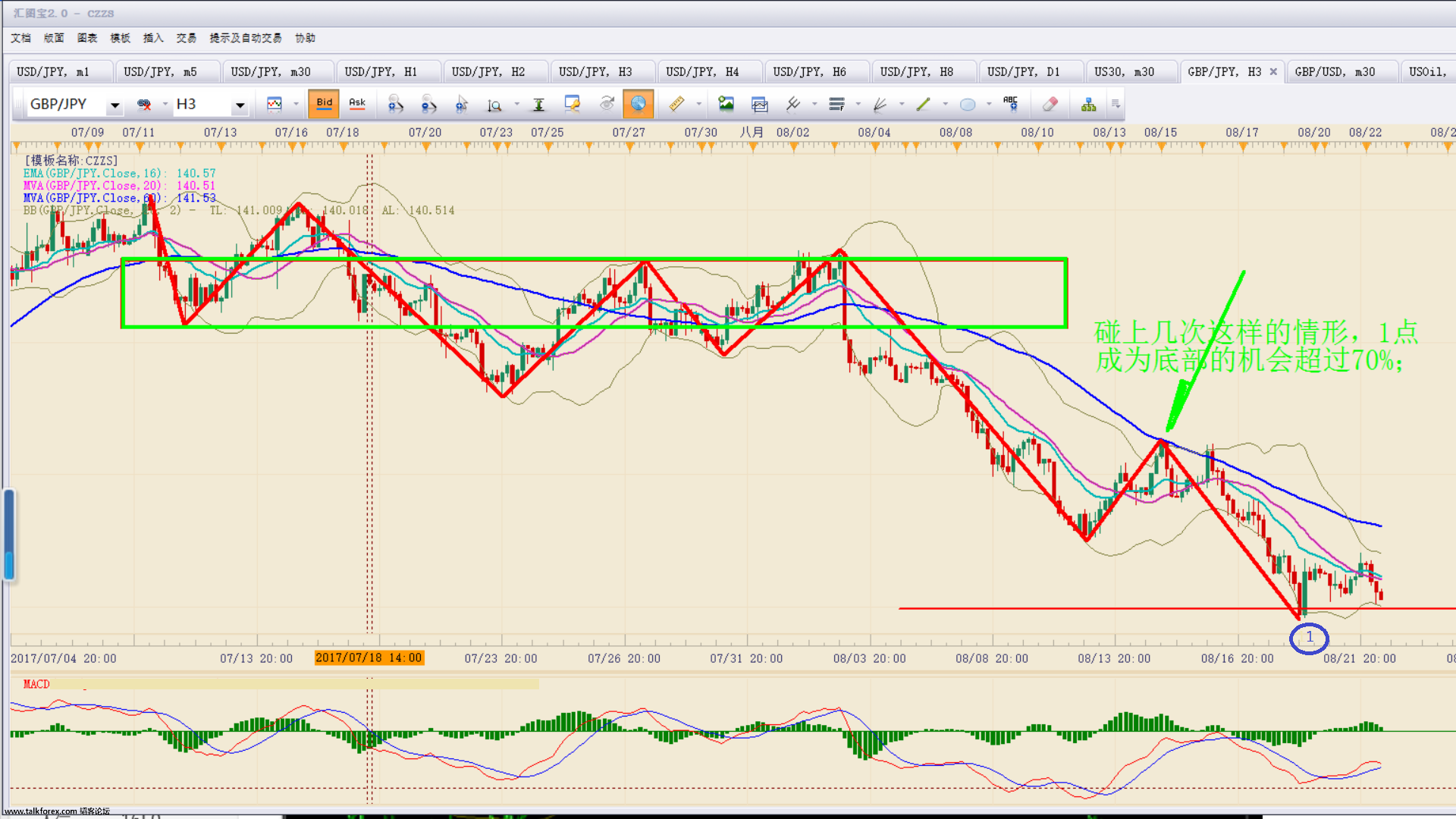
Task: Open the 提示及自动交易 menu
Action: click(246, 38)
